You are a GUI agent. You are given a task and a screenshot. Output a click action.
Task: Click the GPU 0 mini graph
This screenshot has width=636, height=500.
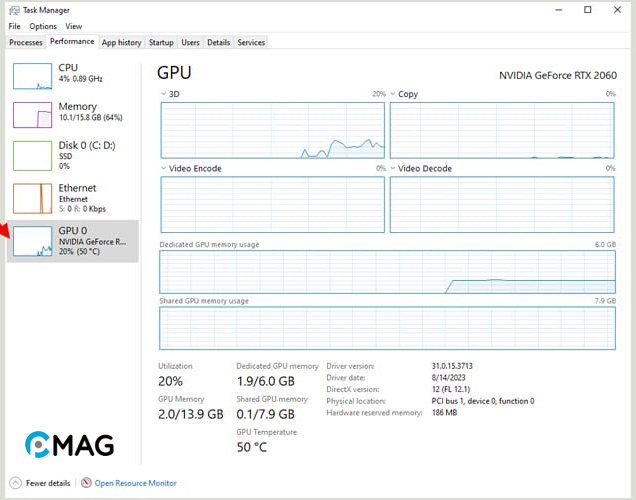tap(32, 241)
